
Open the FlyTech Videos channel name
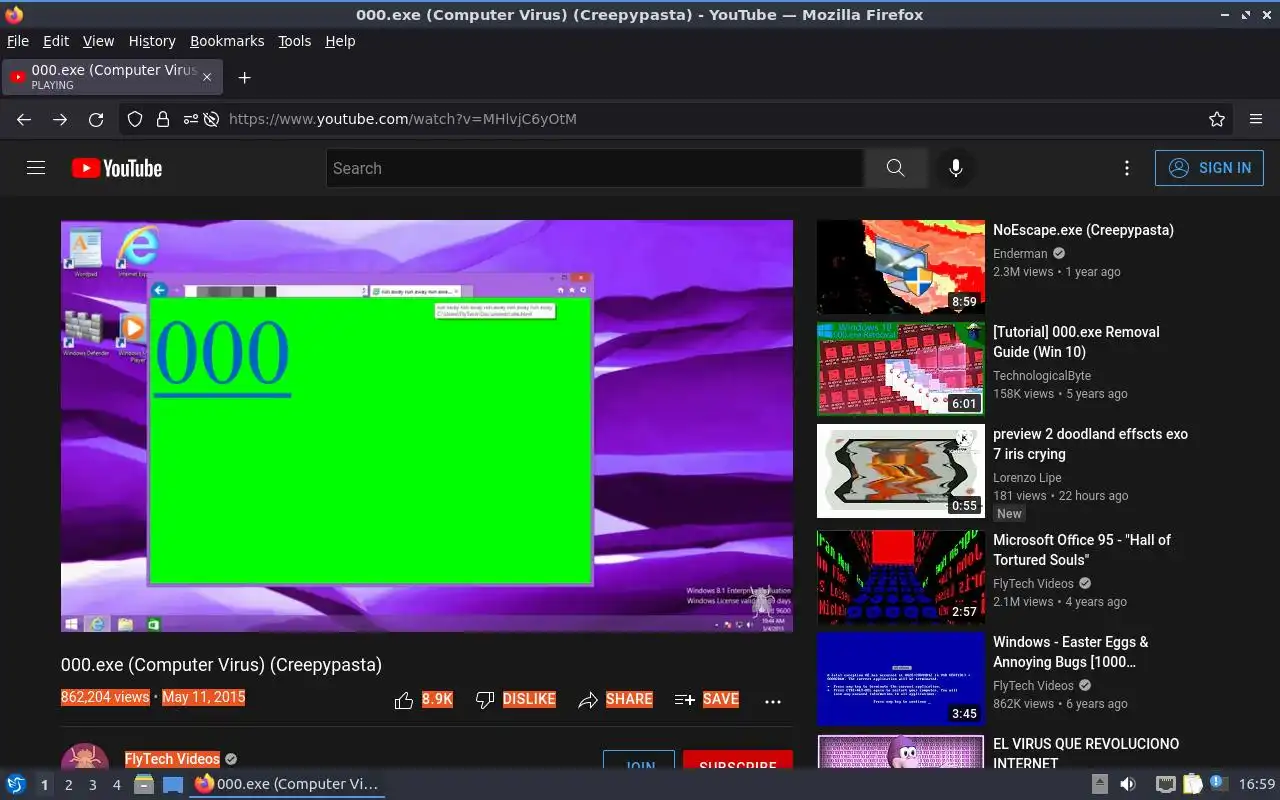(x=172, y=759)
